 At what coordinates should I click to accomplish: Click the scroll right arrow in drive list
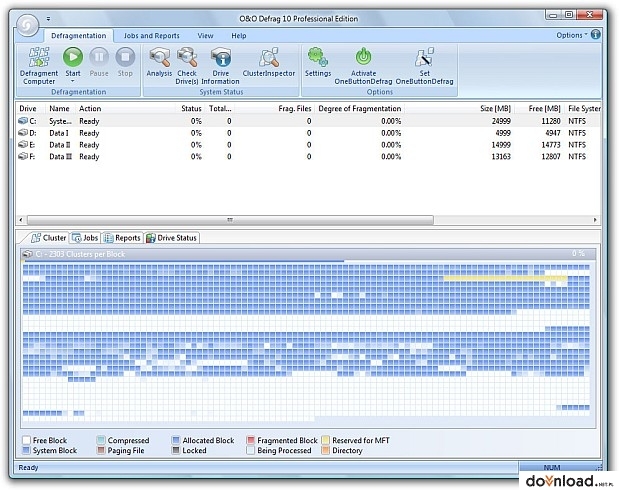[x=595, y=220]
